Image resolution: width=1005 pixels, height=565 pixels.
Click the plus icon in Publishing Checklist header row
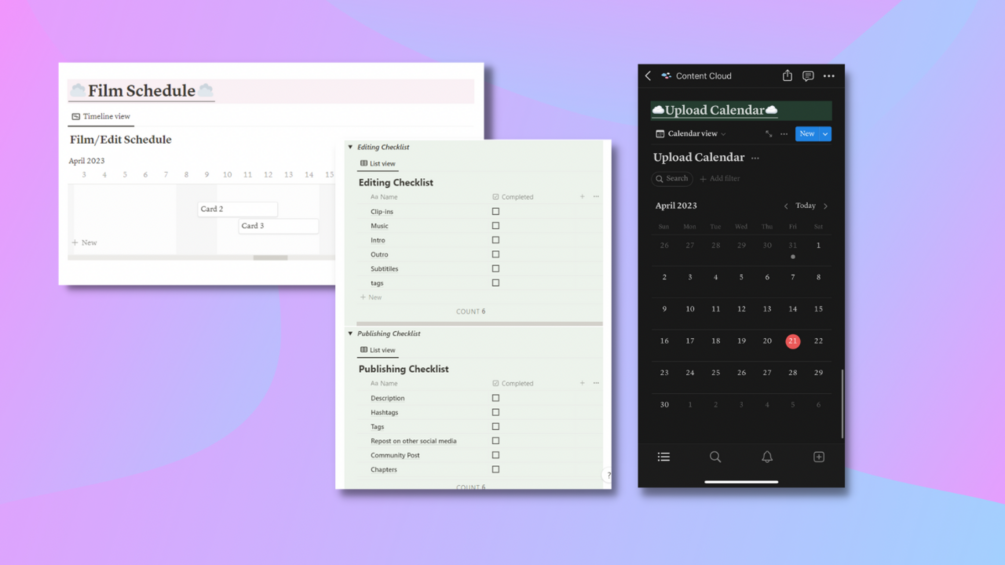click(x=582, y=383)
